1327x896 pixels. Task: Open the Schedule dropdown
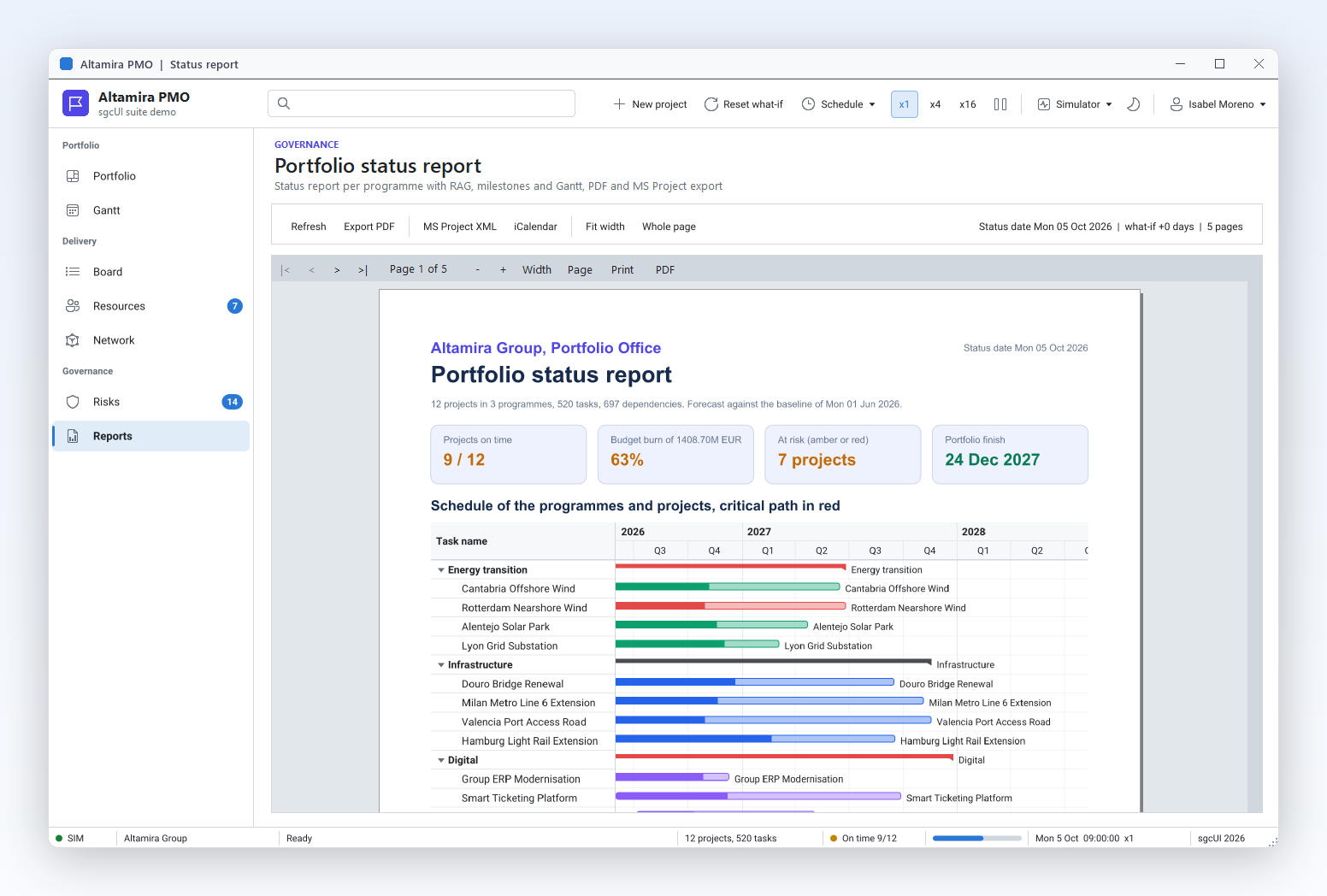(x=839, y=104)
